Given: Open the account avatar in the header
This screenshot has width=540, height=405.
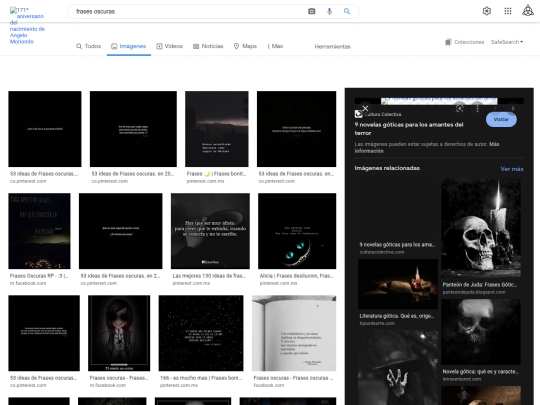Looking at the screenshot, I should [x=528, y=11].
